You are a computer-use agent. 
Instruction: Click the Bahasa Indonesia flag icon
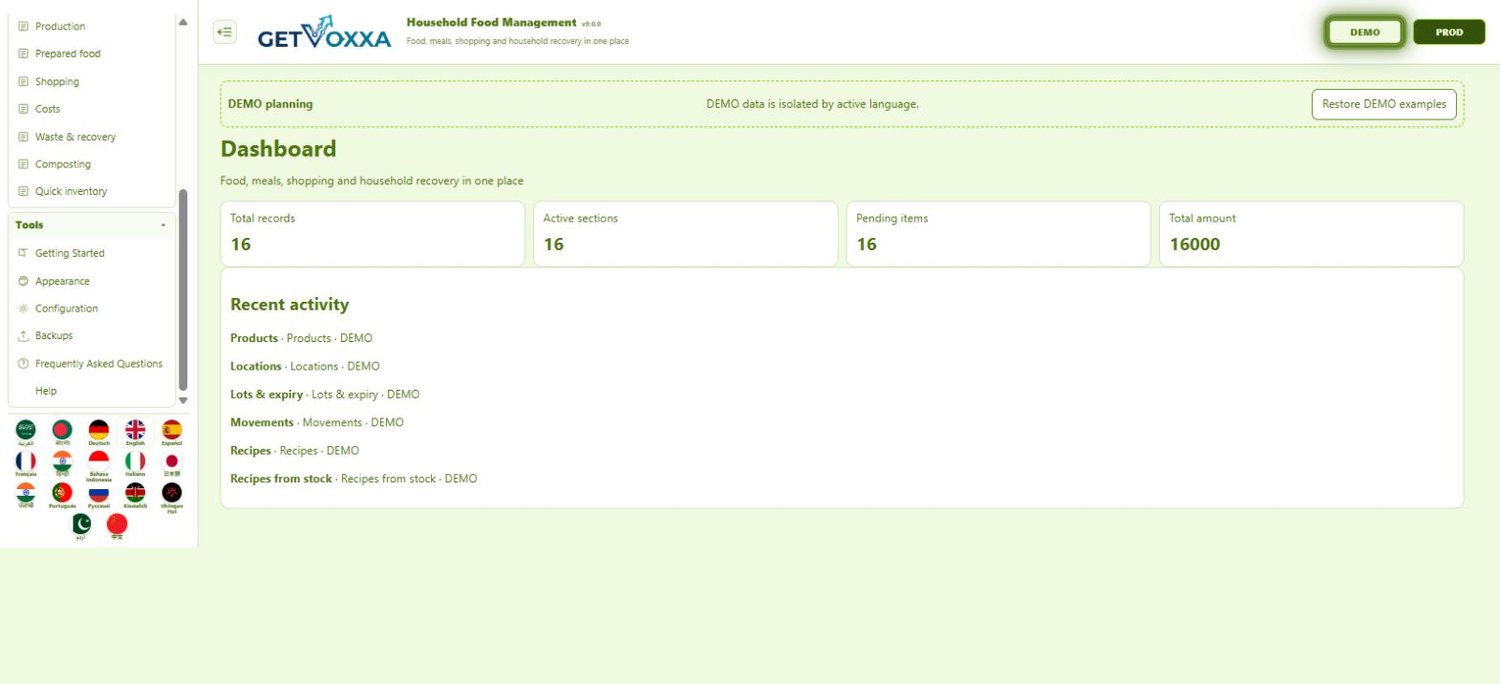(x=98, y=461)
